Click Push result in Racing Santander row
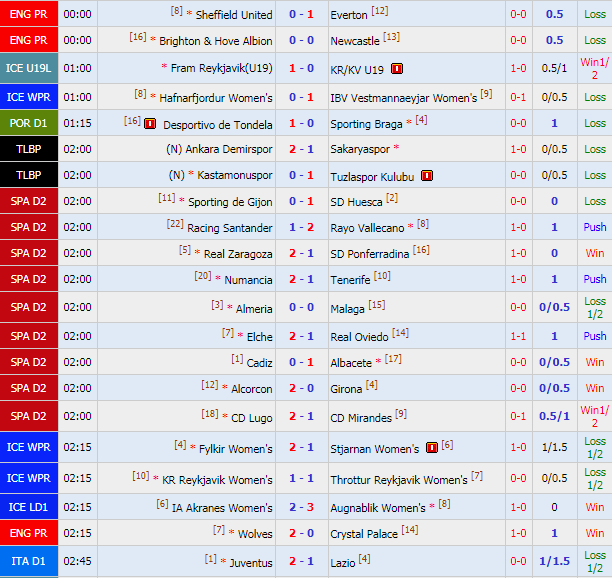Screen dimensions: 612x578 (595, 227)
